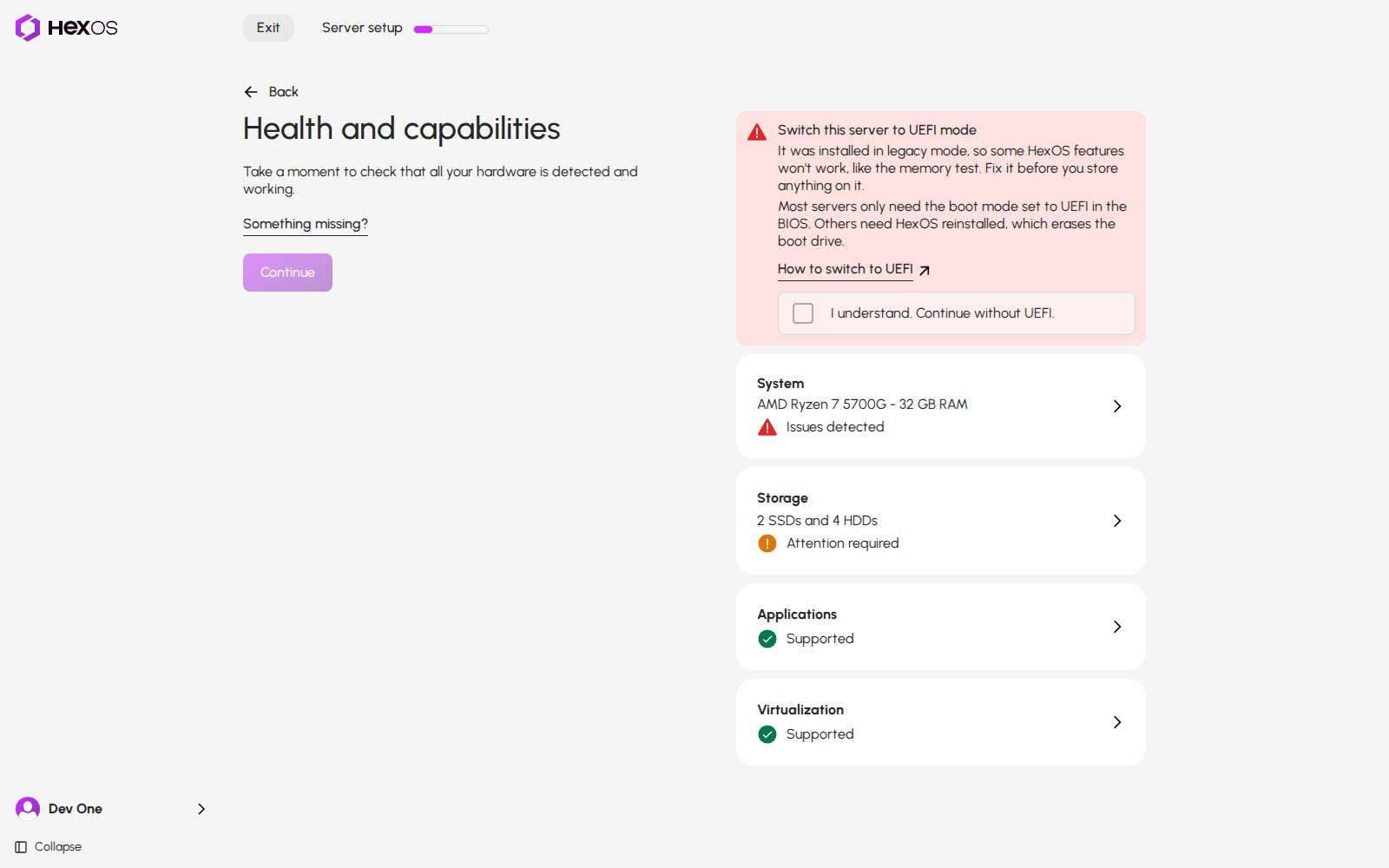Expand the Virtualization card chevron
This screenshot has height=868, width=1389.
coord(1117,722)
